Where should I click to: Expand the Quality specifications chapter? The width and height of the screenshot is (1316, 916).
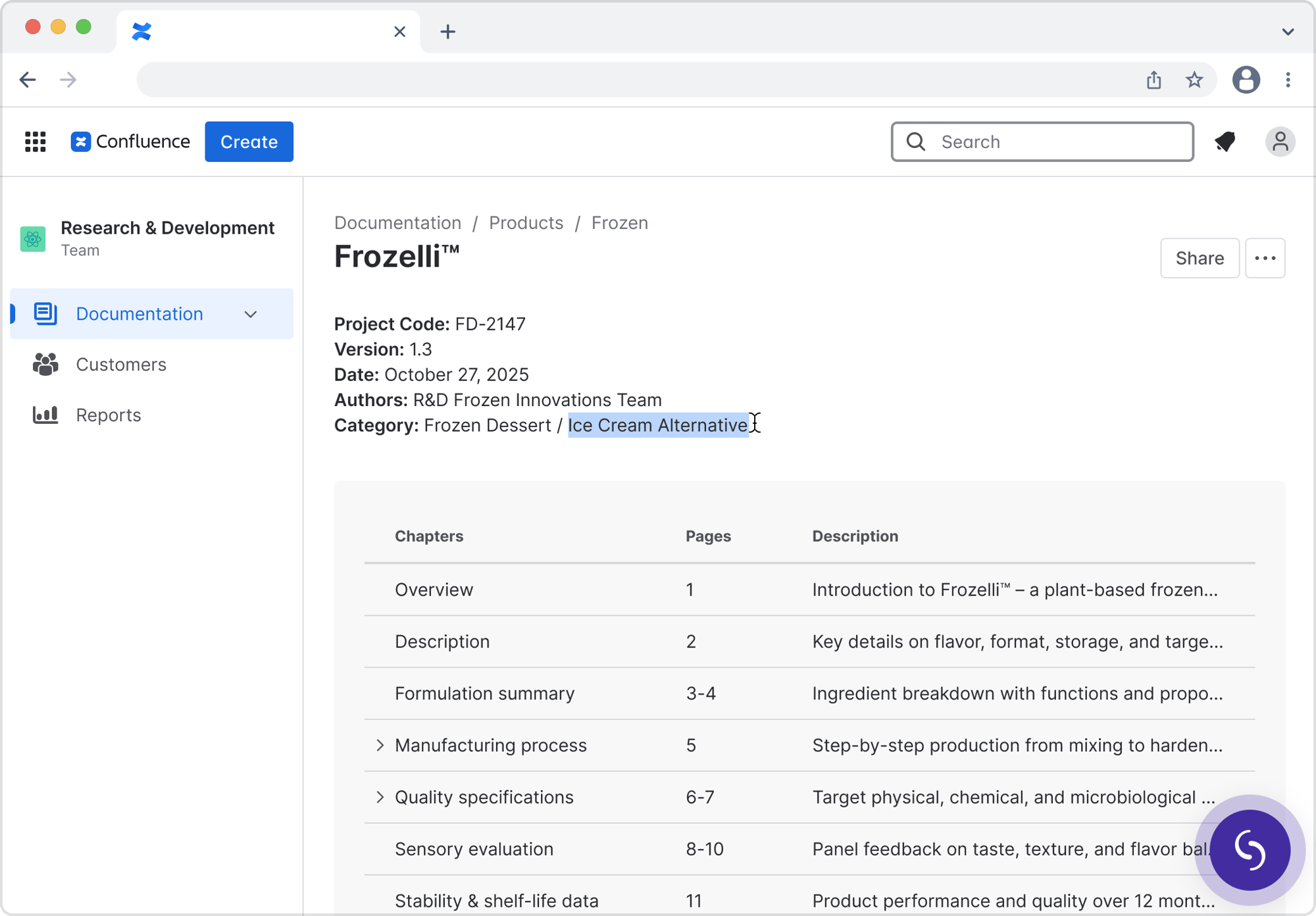click(x=380, y=796)
